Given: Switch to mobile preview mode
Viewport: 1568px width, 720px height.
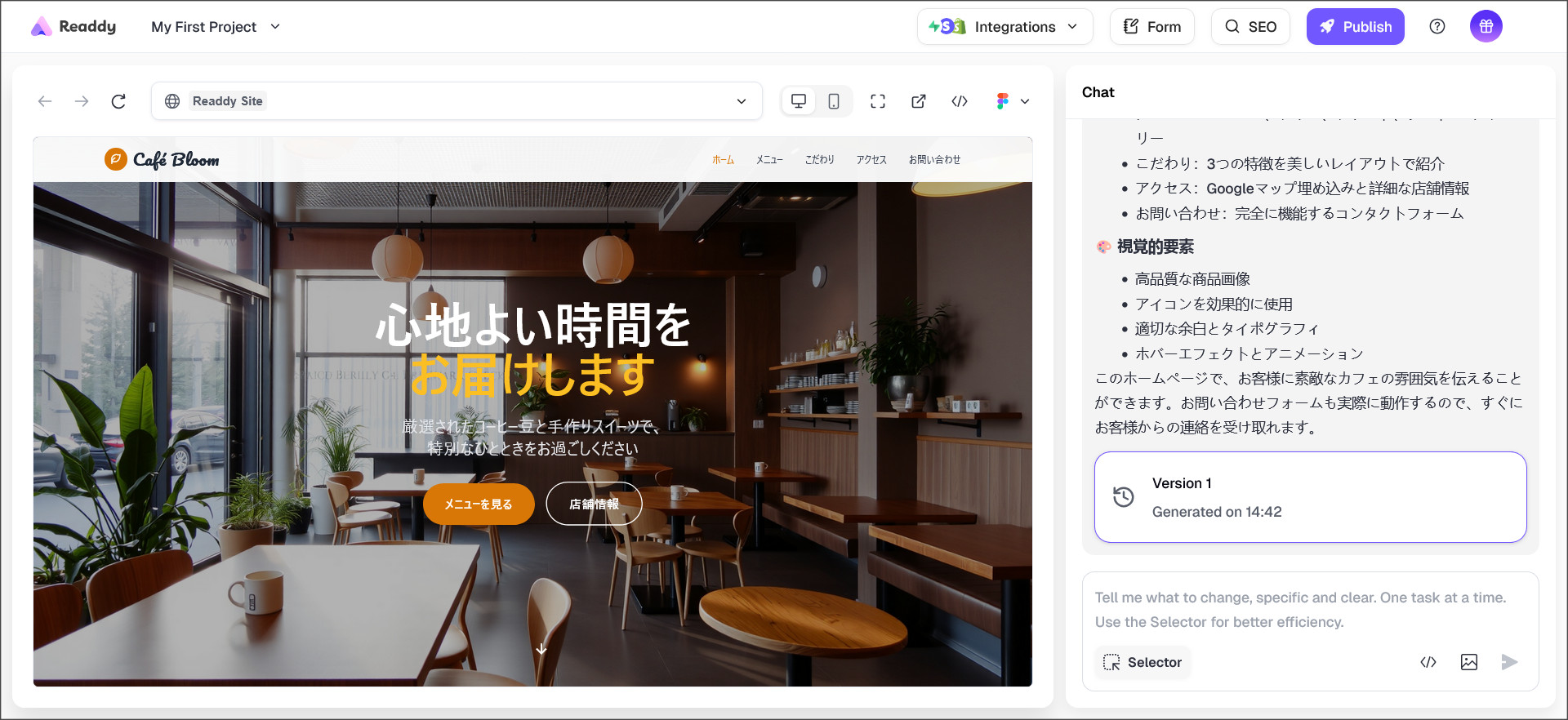Looking at the screenshot, I should pos(834,101).
